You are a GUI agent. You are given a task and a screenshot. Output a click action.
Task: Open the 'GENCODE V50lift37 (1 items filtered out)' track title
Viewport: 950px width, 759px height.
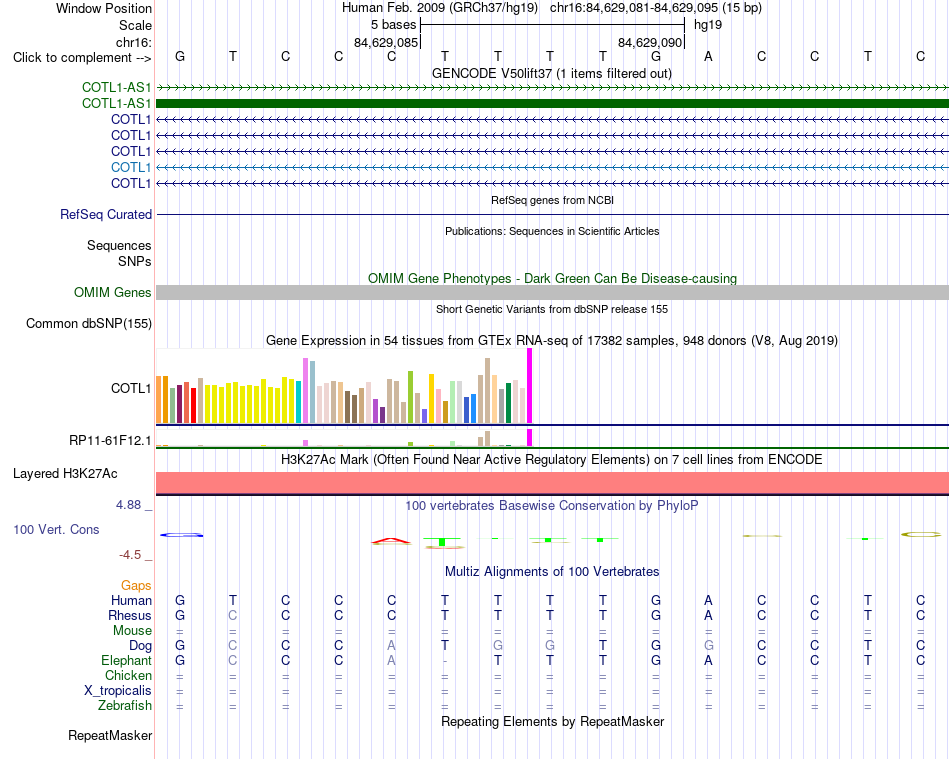click(x=551, y=73)
